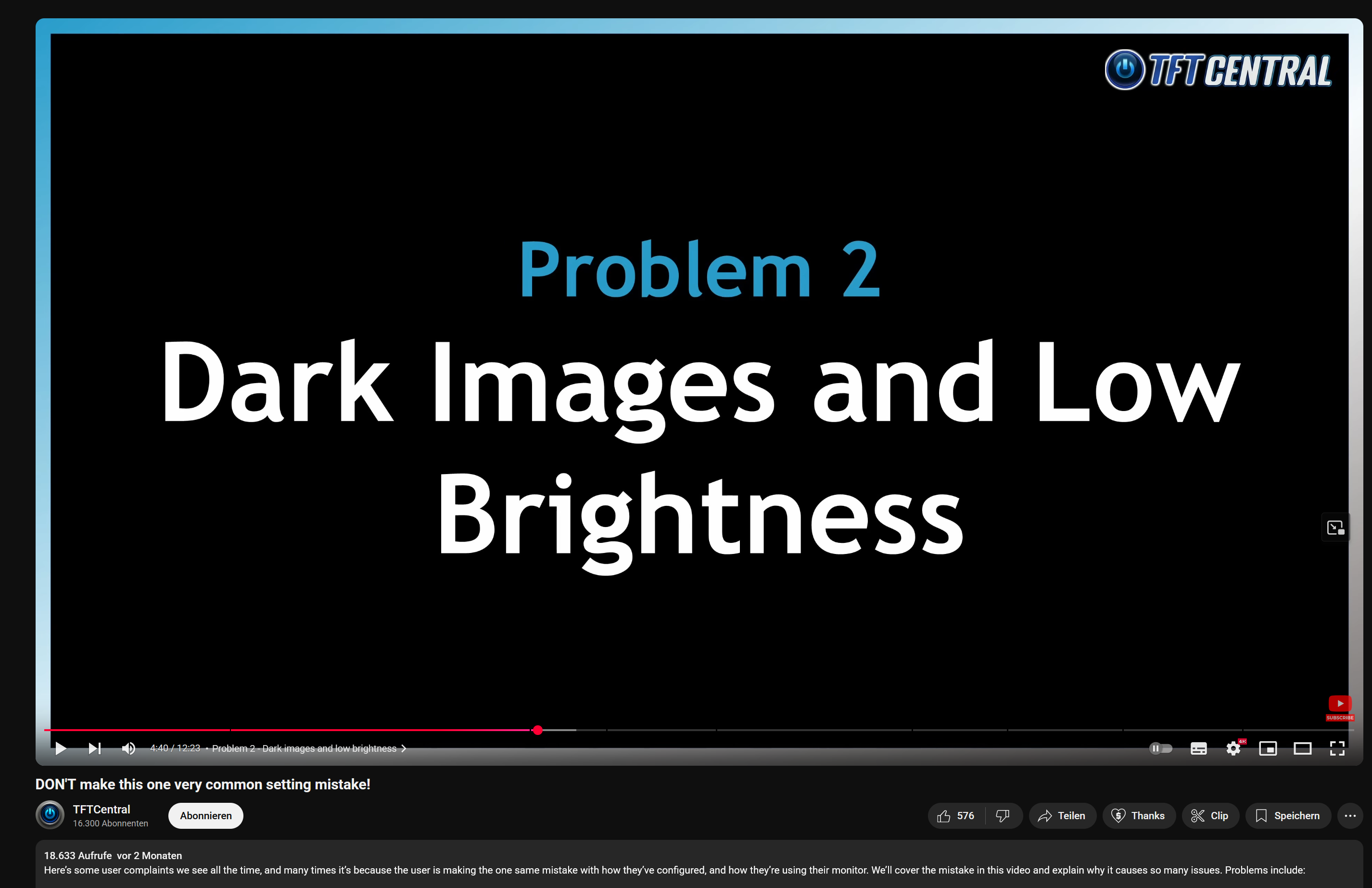Subscribe using the Abonnieren button

tap(206, 816)
